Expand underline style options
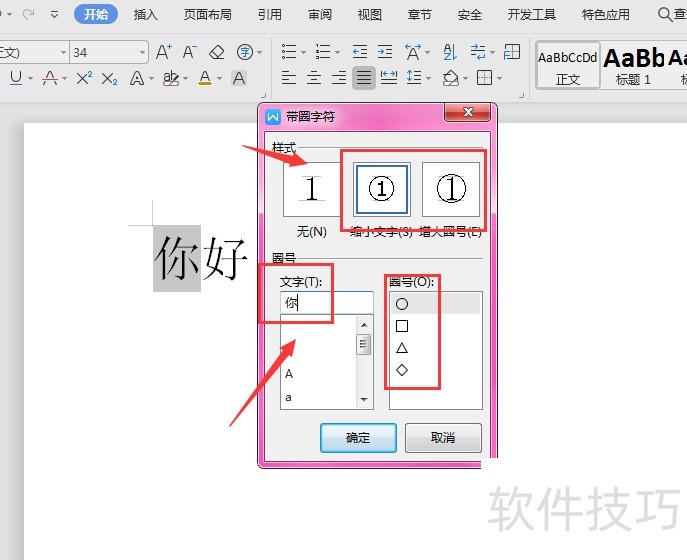687x560 pixels. tap(30, 79)
